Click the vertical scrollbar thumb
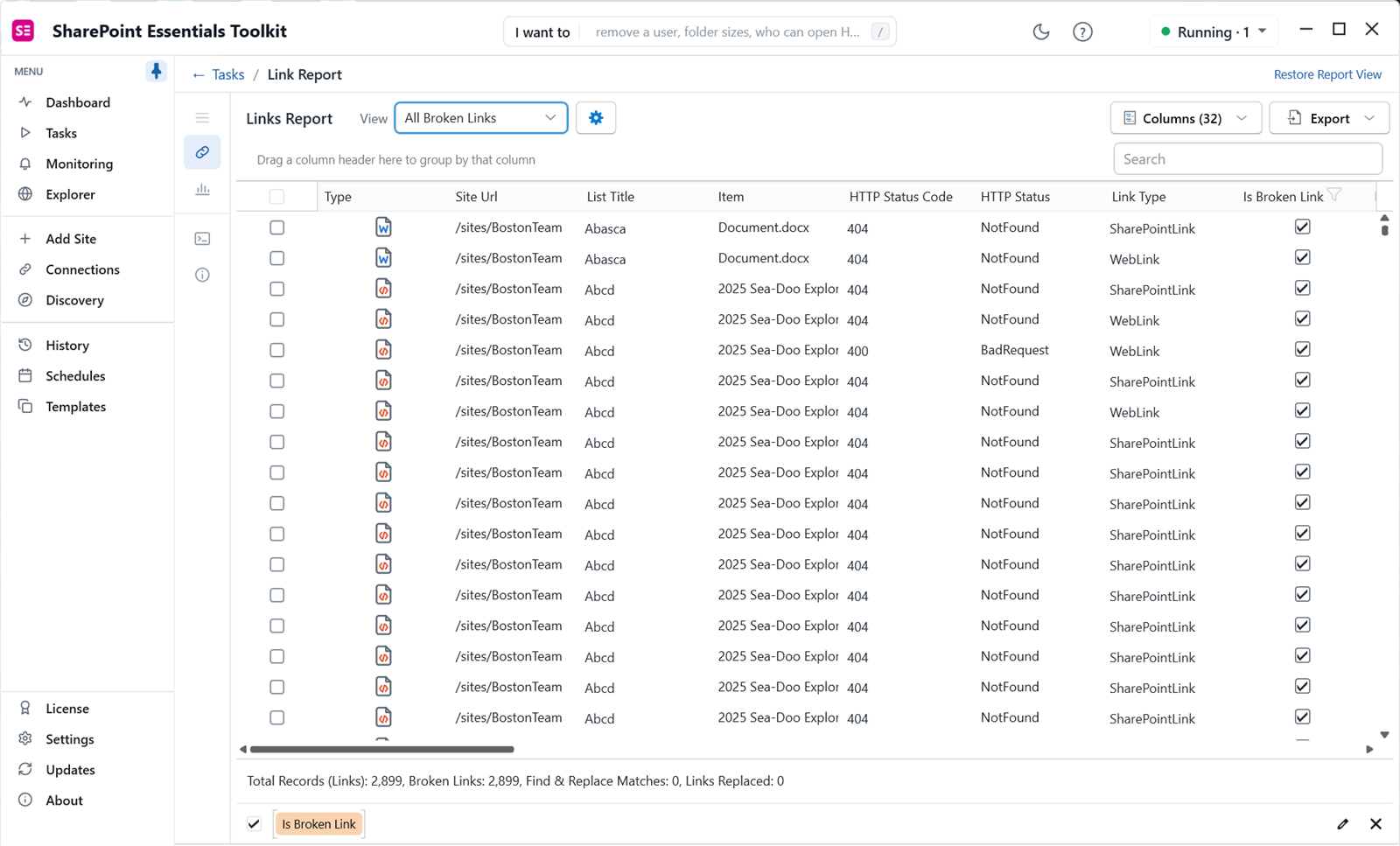Image resolution: width=1400 pixels, height=846 pixels. click(x=1384, y=229)
